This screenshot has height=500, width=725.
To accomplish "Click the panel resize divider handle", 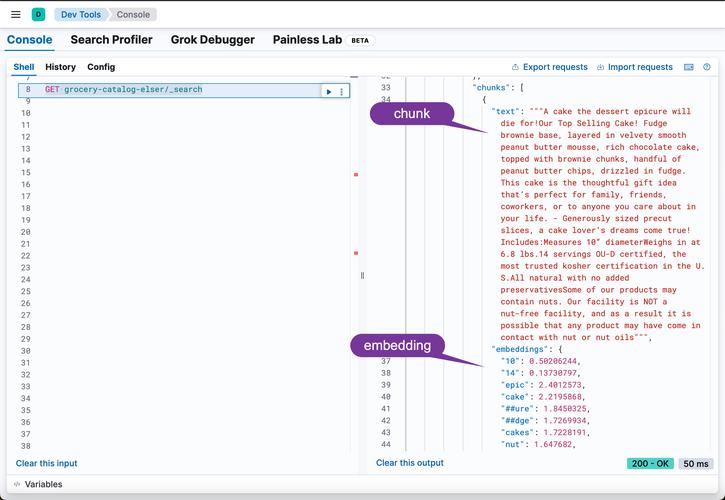I will (362, 275).
